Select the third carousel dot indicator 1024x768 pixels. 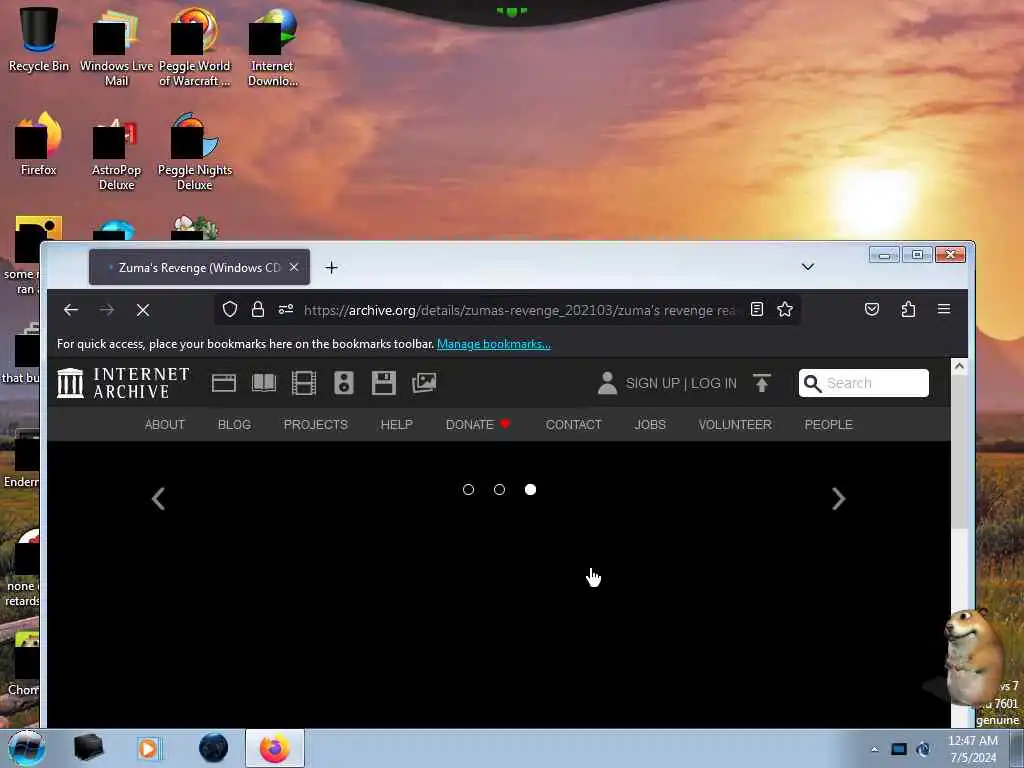coord(530,489)
